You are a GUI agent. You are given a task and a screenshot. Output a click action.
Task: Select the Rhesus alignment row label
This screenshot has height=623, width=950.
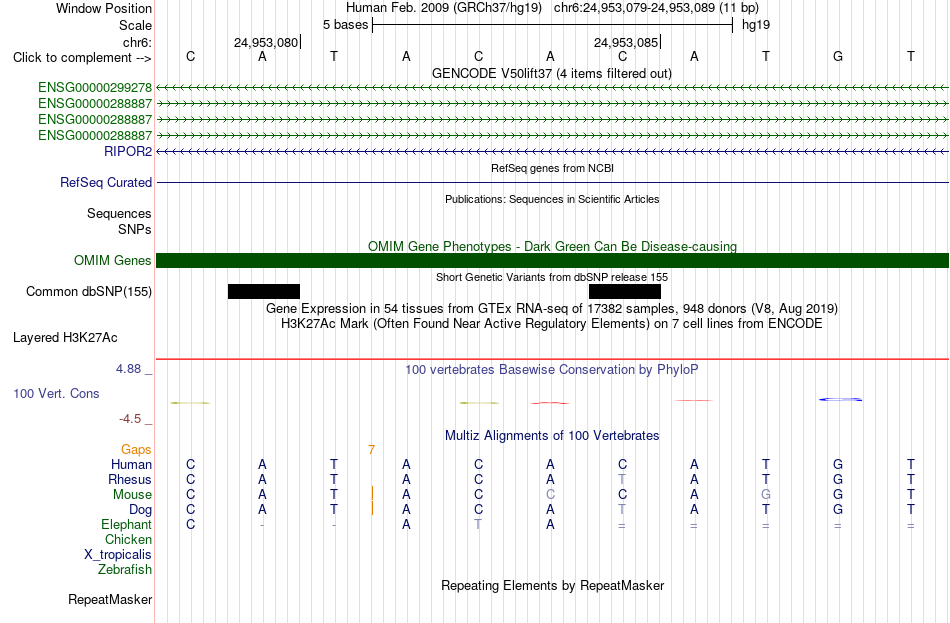coord(130,479)
